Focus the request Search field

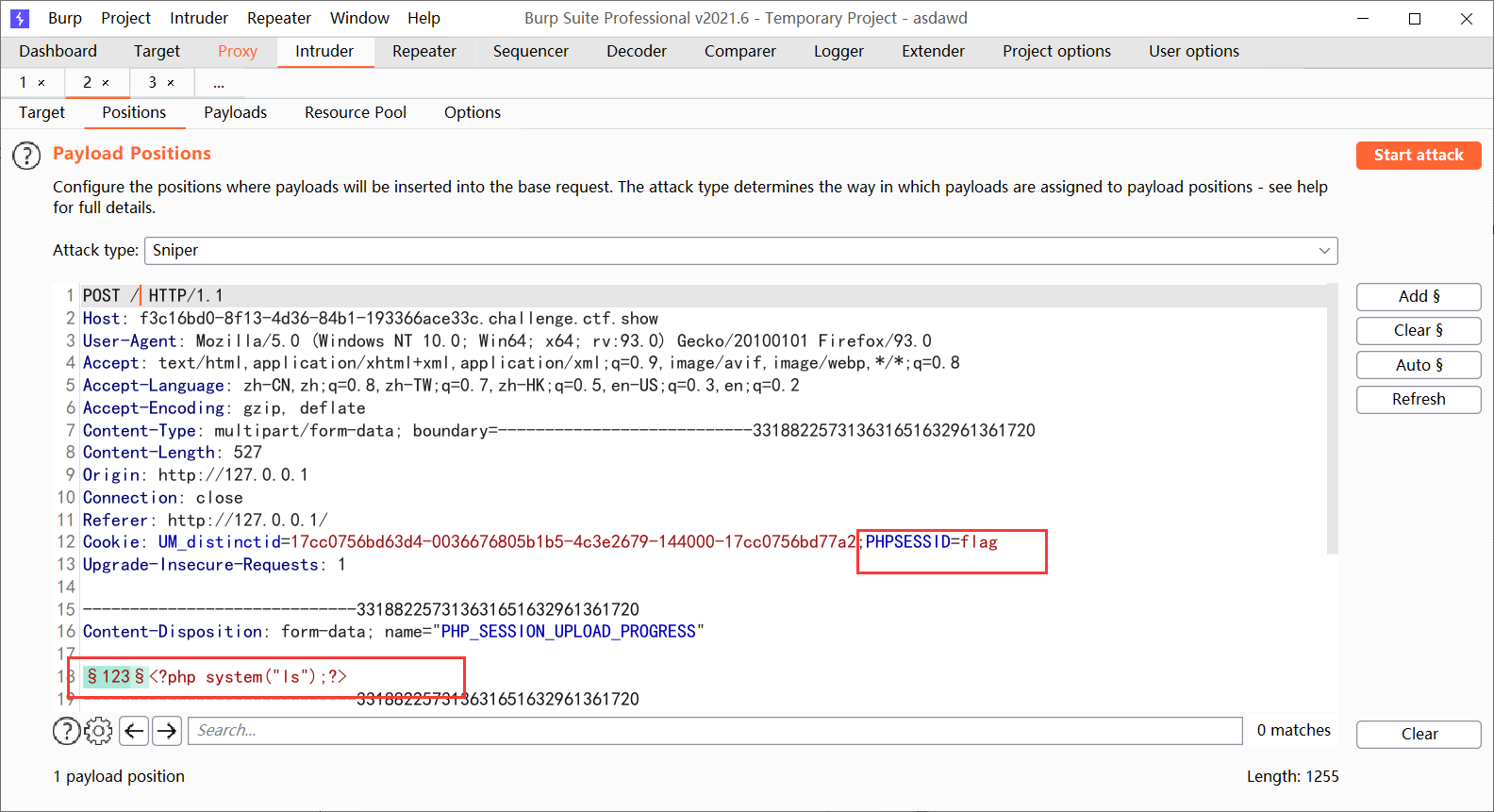716,731
